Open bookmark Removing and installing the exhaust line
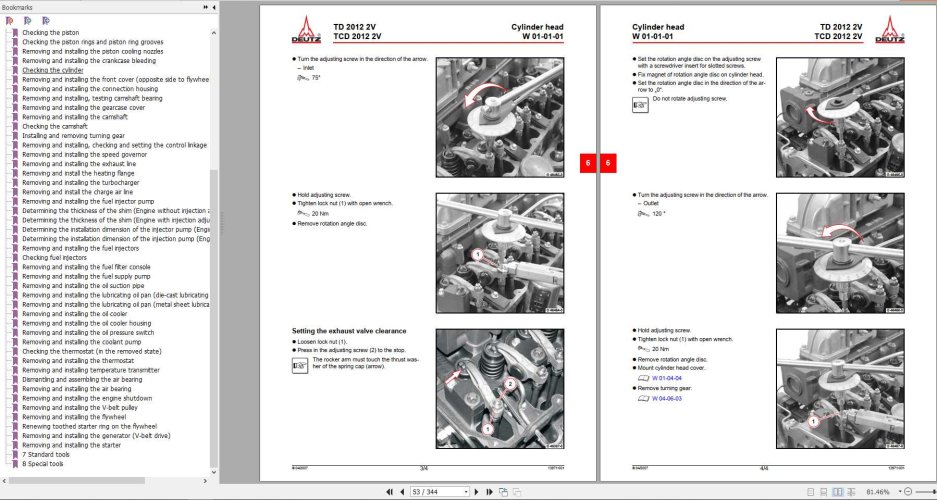937x500 pixels. click(79, 164)
